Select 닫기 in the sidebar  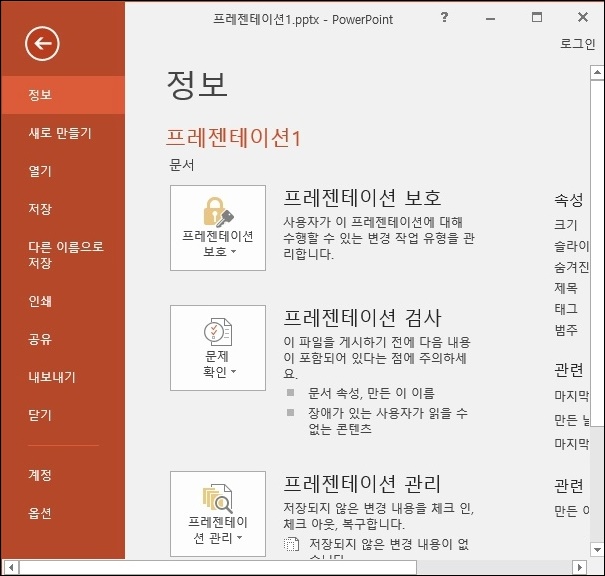pyautogui.click(x=63, y=415)
